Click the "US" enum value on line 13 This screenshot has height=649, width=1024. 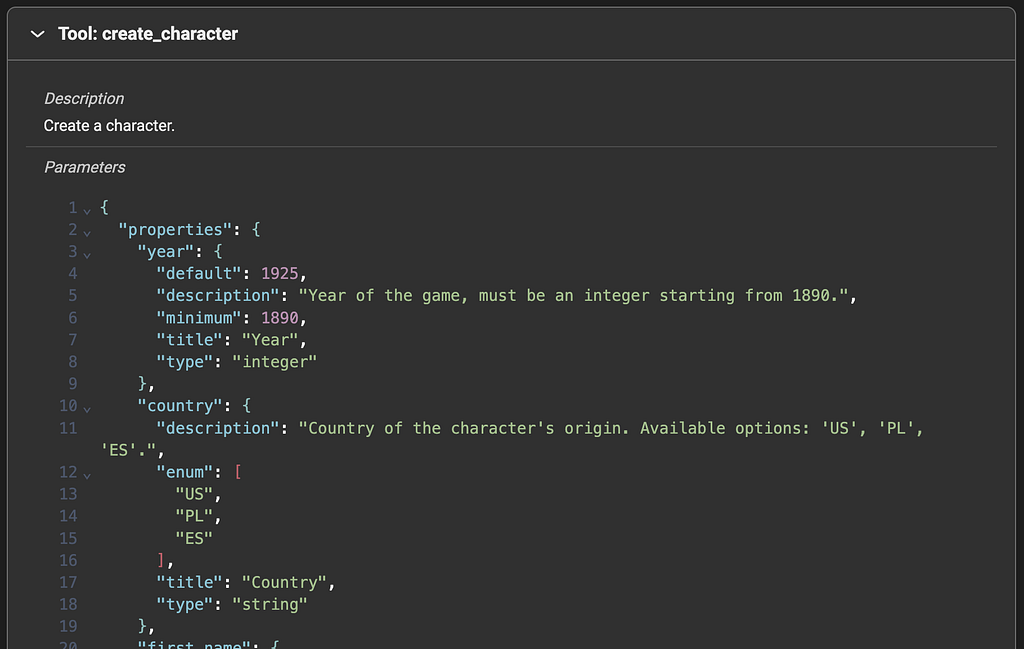pos(194,494)
